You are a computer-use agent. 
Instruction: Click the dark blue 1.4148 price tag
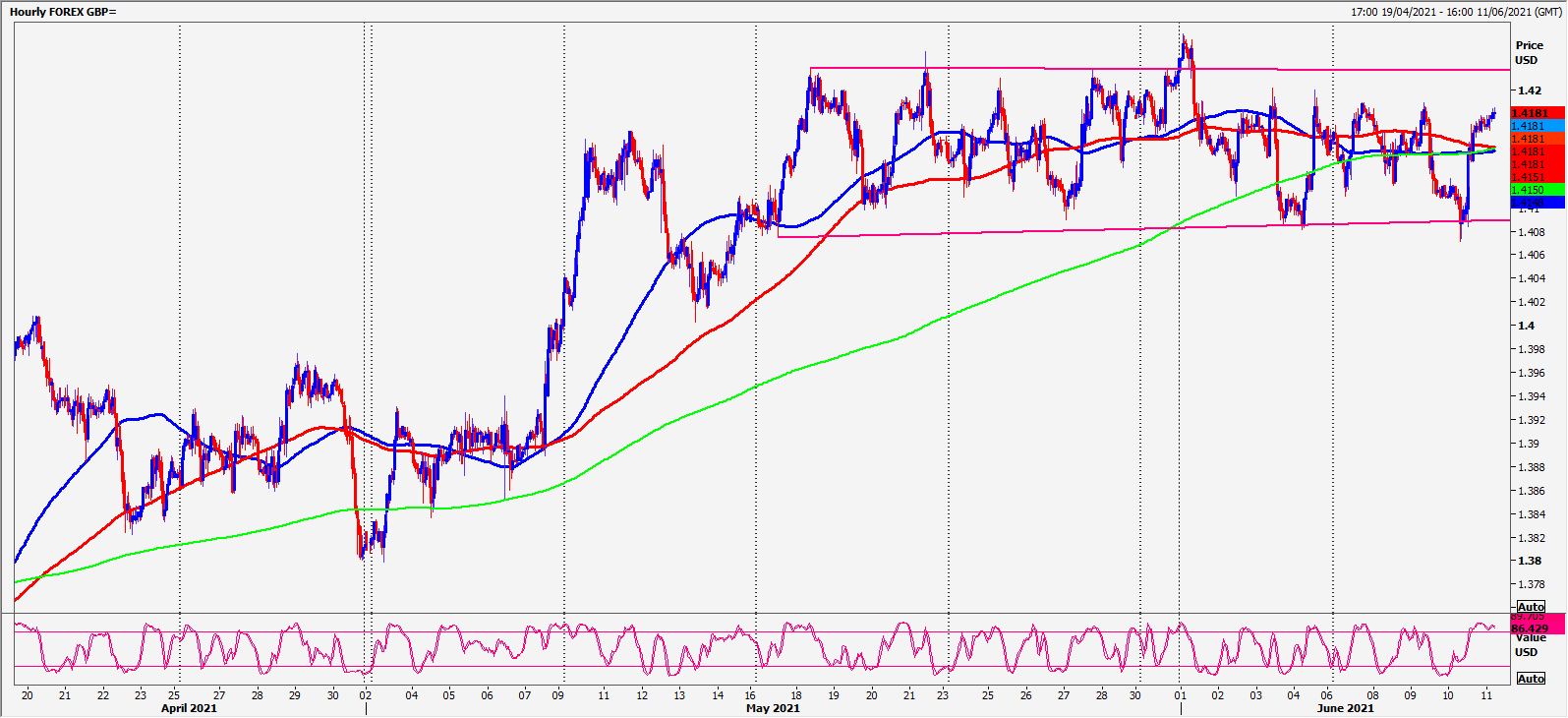pyautogui.click(x=1537, y=202)
